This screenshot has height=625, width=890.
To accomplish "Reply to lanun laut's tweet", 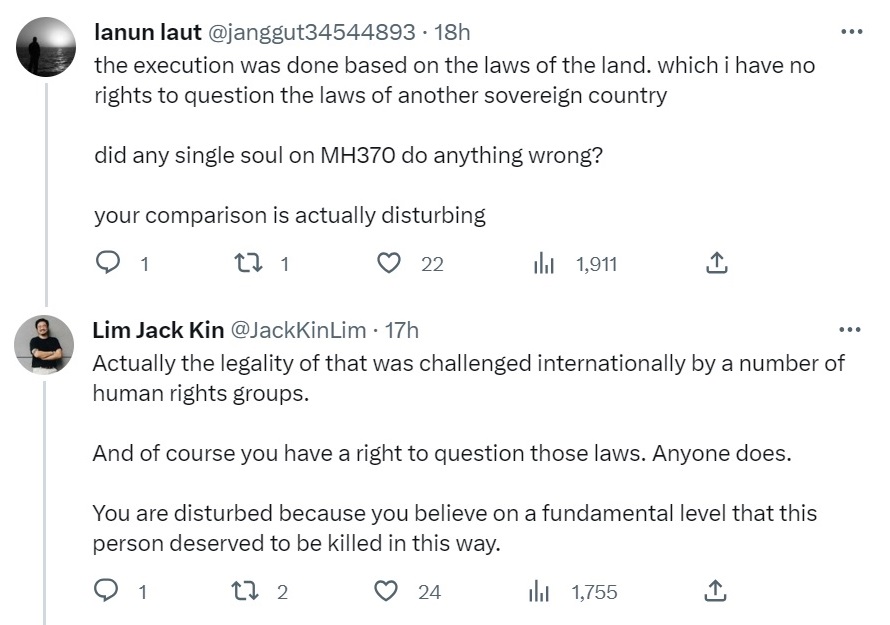I will click(108, 264).
